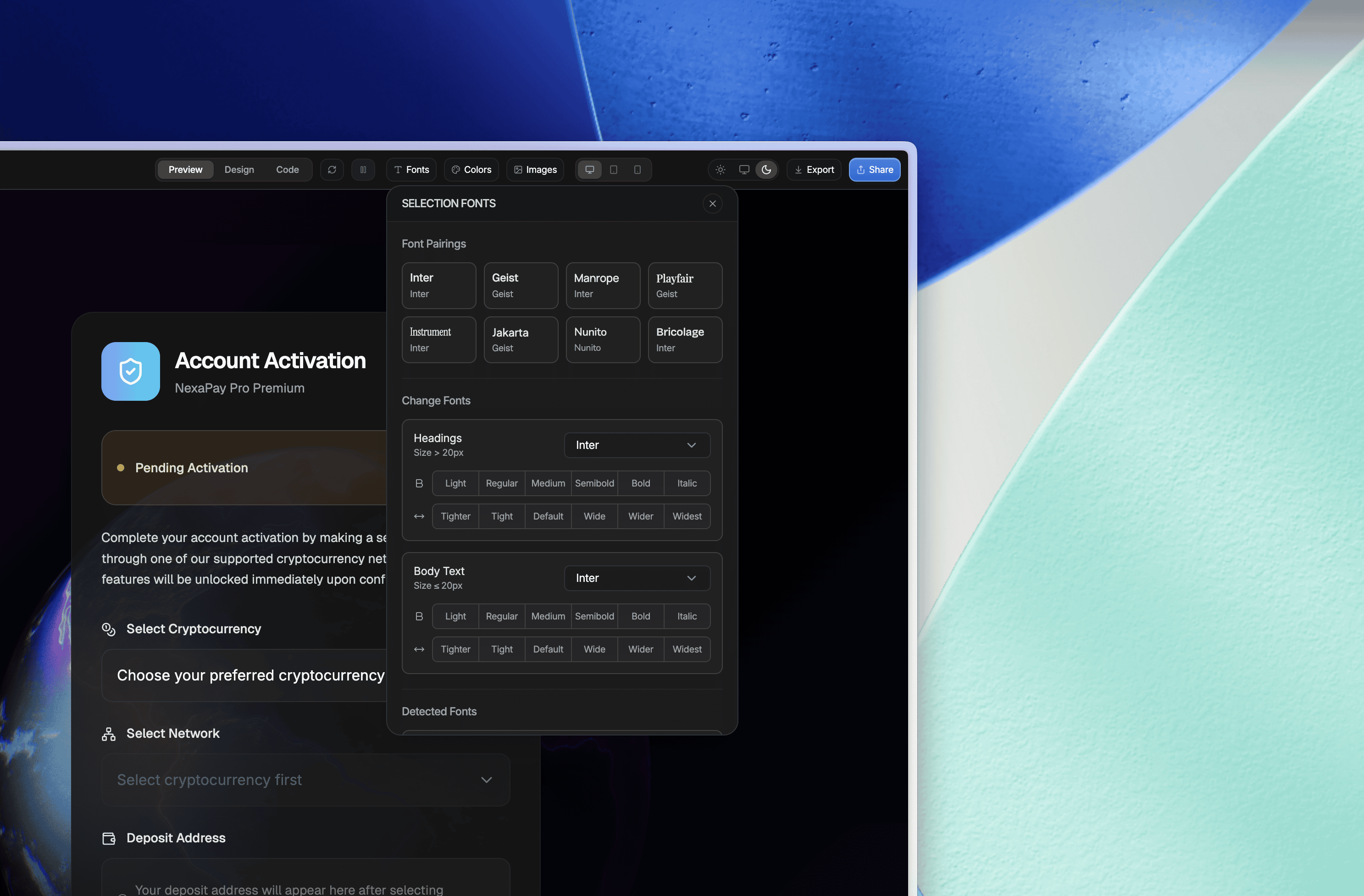The height and width of the screenshot is (896, 1364).
Task: Set Headings weight to Medium
Action: click(x=548, y=483)
